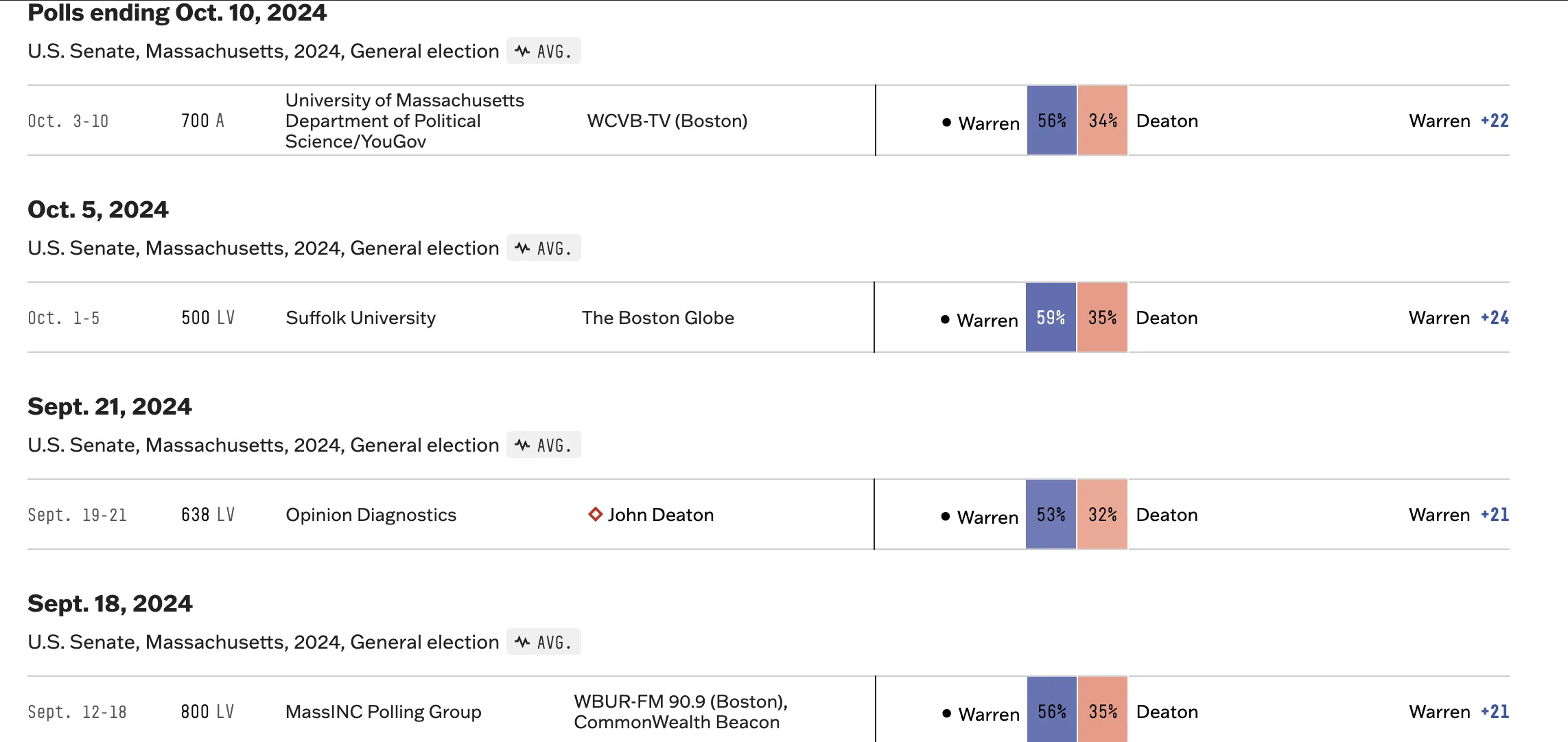Click AVG. pulse icon under Oct. 10 polls
The height and width of the screenshot is (742, 1568).
tap(523, 51)
